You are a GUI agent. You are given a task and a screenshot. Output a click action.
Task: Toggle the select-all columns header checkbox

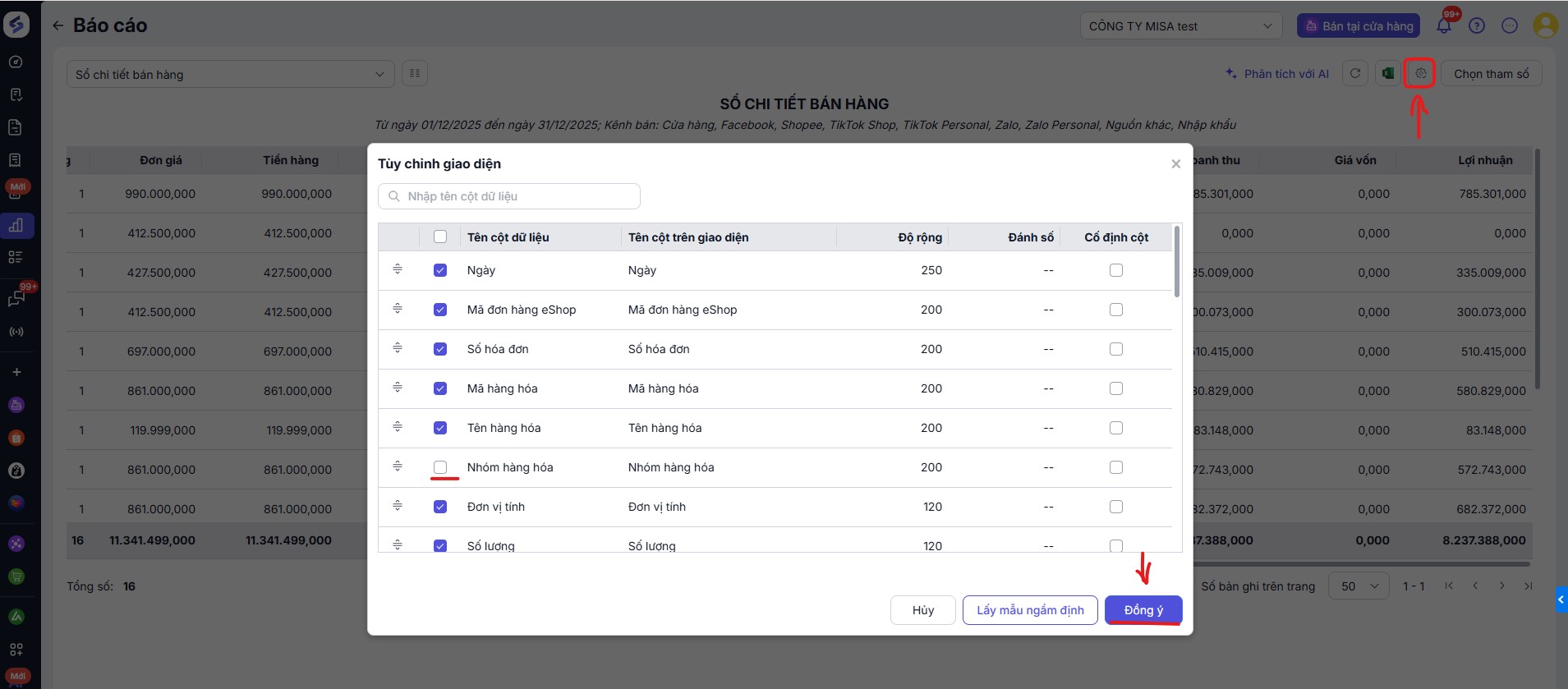click(440, 237)
